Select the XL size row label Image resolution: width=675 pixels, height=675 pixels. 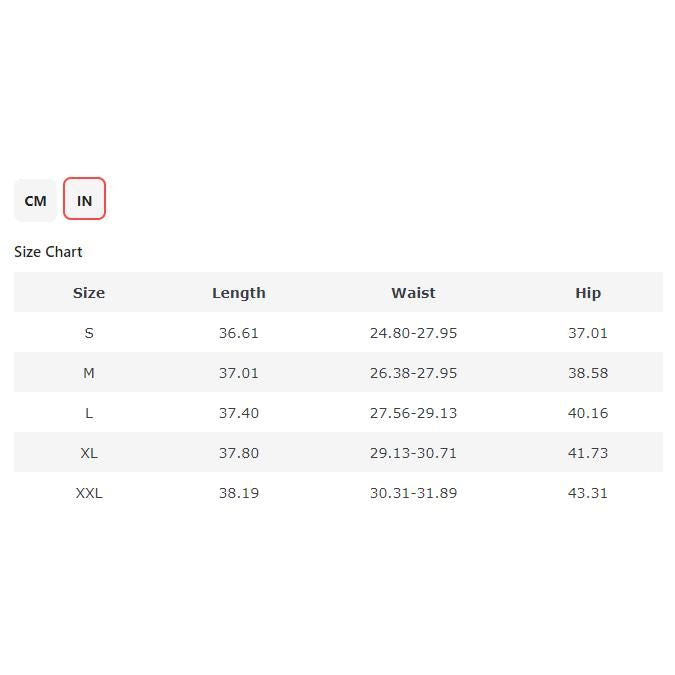click(89, 453)
